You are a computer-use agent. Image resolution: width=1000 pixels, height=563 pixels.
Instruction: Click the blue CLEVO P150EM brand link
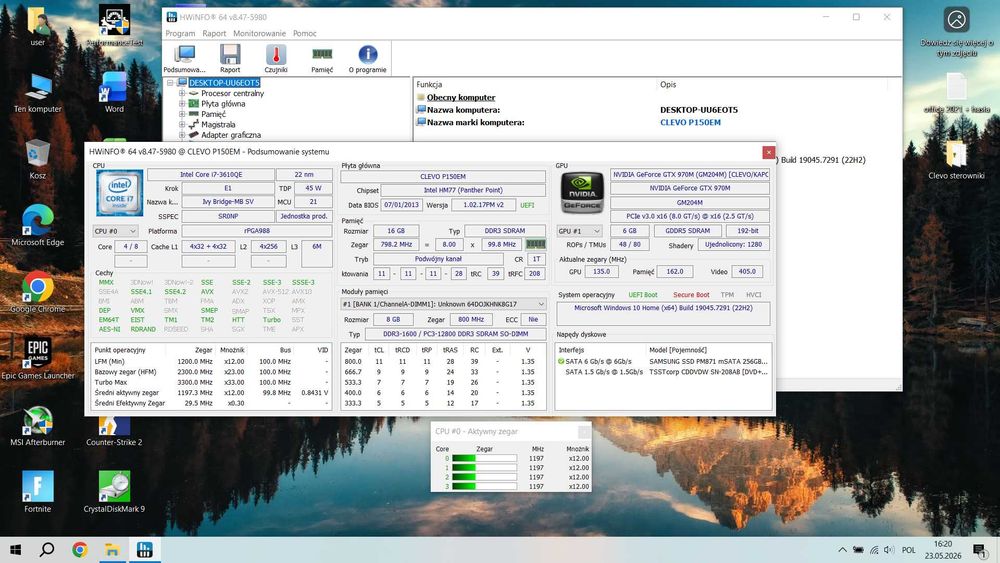(x=690, y=122)
